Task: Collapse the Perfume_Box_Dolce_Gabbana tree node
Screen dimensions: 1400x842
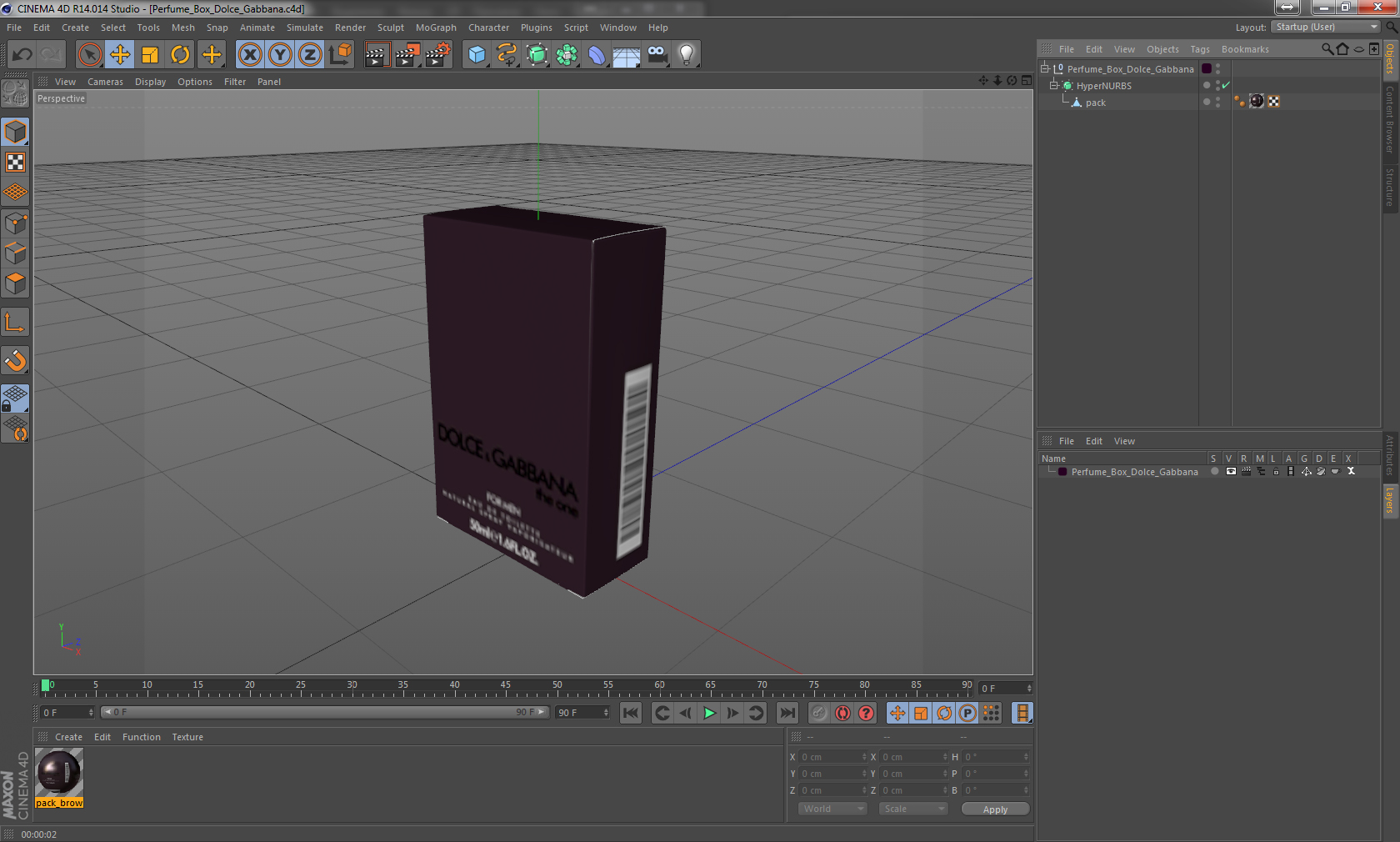Action: click(1044, 68)
